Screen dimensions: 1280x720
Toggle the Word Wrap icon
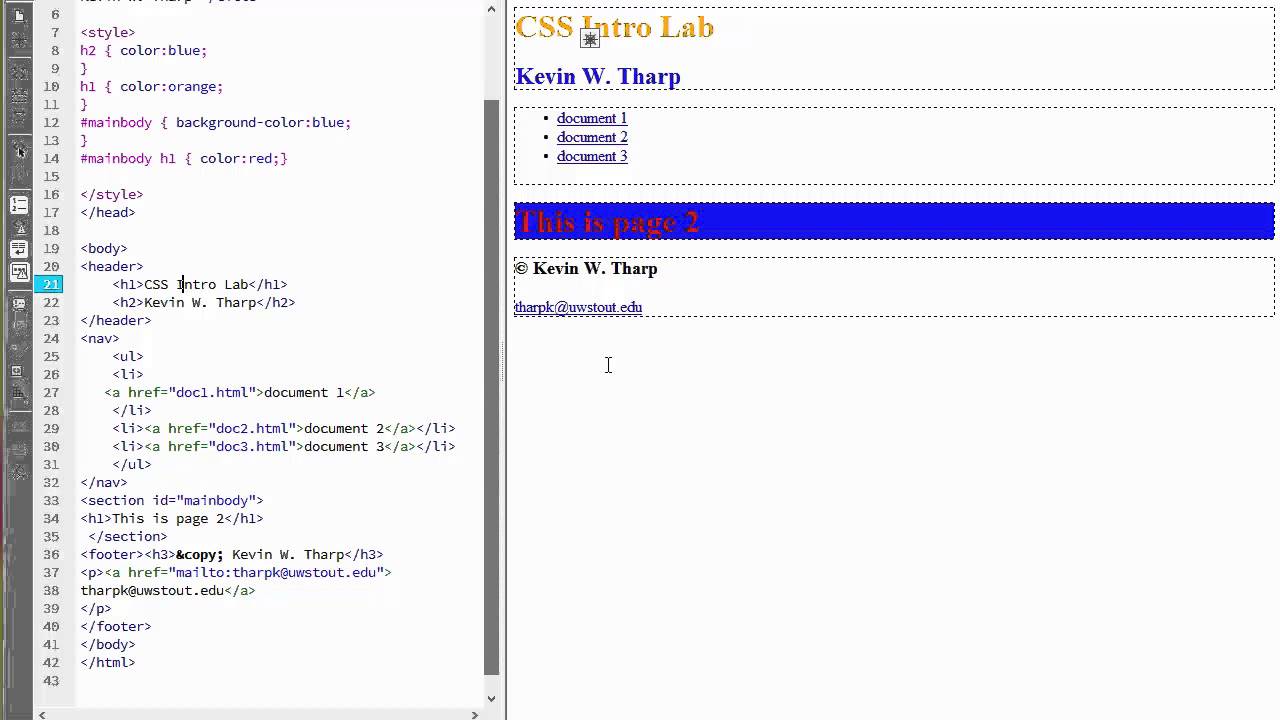click(19, 250)
